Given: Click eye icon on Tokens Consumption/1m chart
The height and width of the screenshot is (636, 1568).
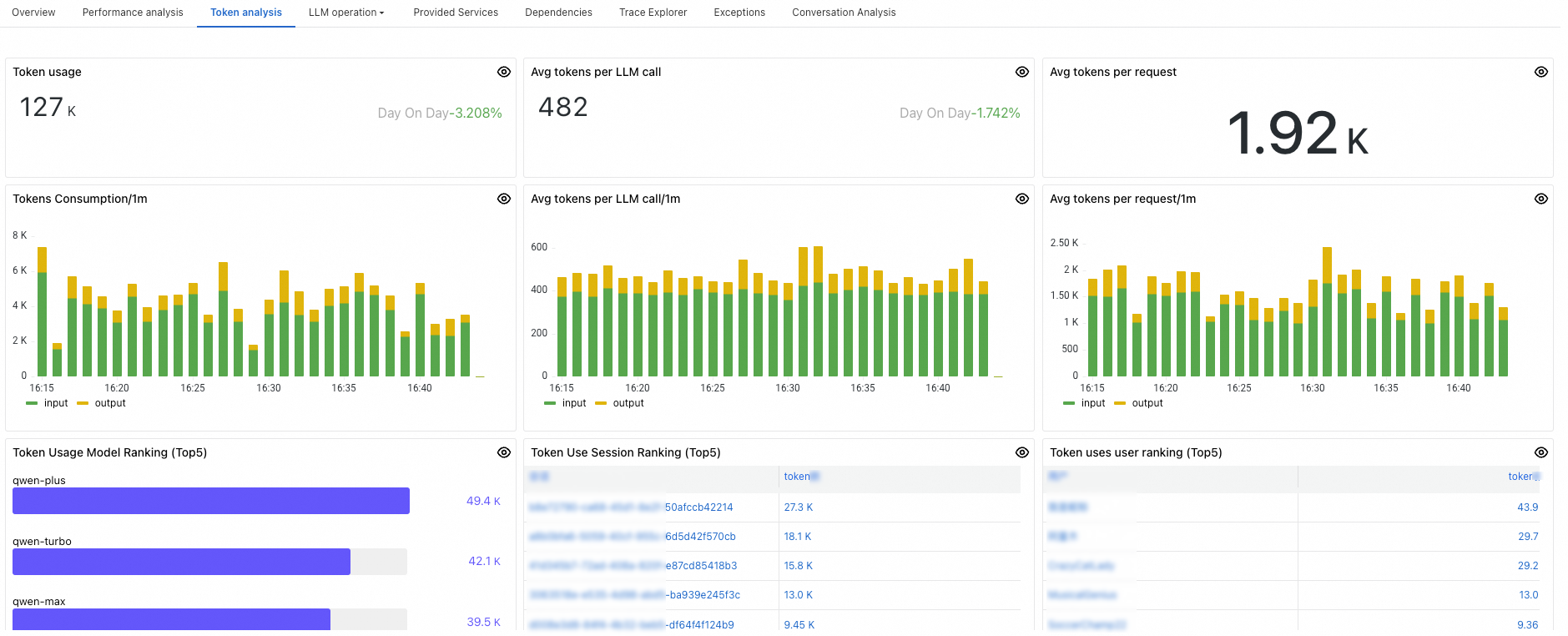Looking at the screenshot, I should 504,199.
